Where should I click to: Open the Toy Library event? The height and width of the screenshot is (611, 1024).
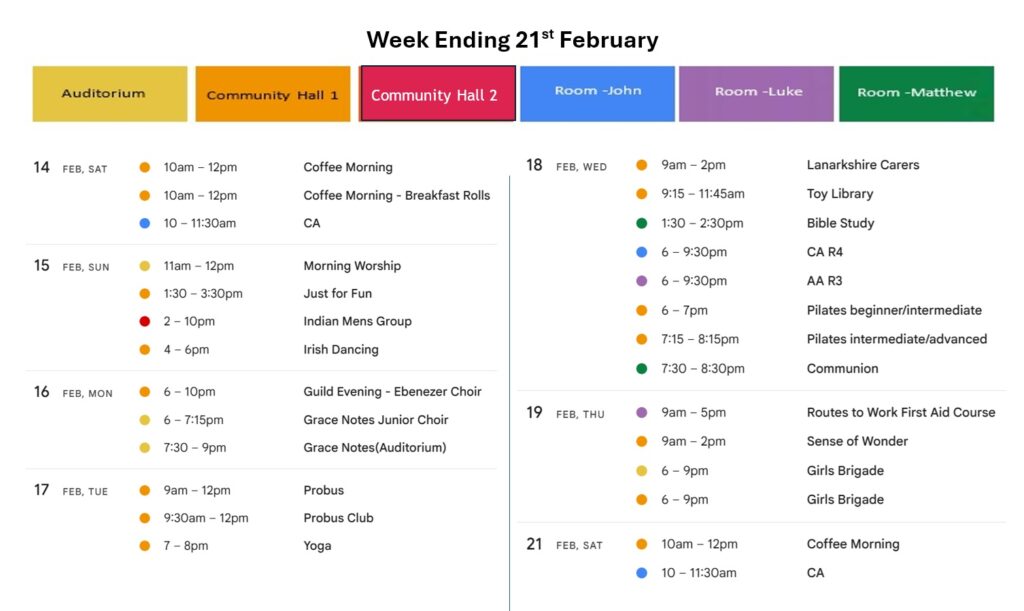coord(839,194)
